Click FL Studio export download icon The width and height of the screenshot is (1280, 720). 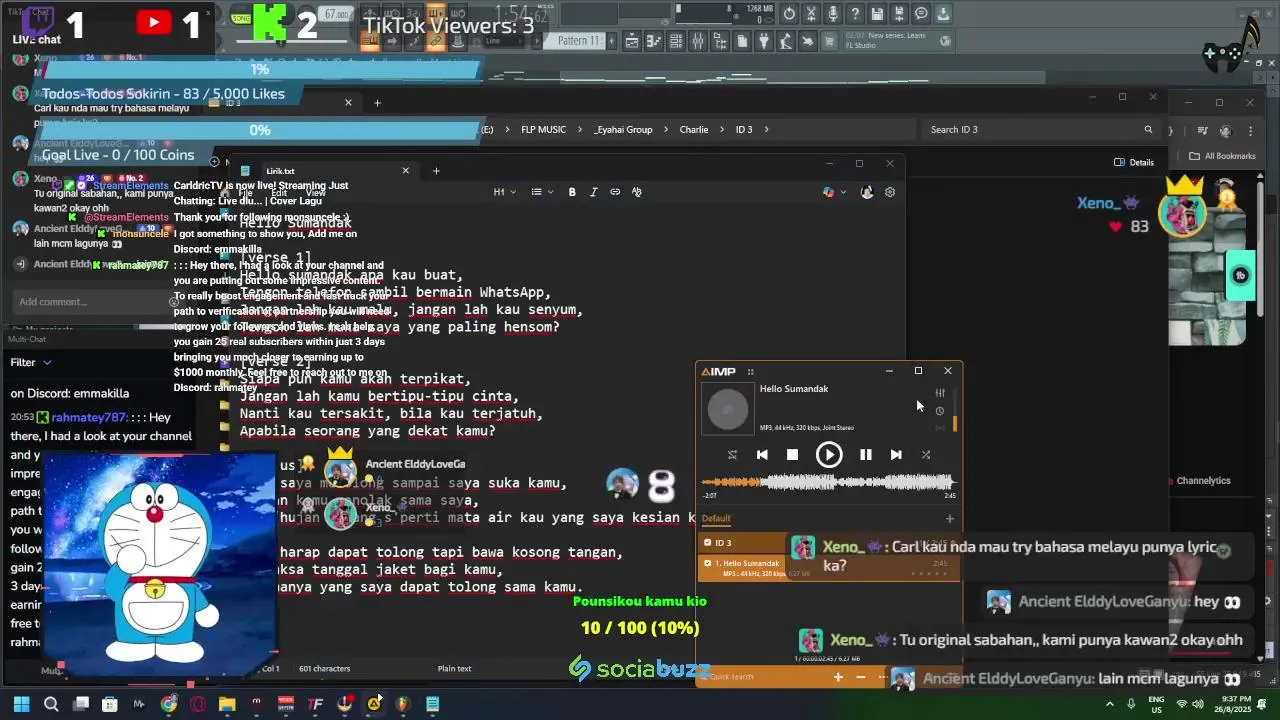coord(943,14)
